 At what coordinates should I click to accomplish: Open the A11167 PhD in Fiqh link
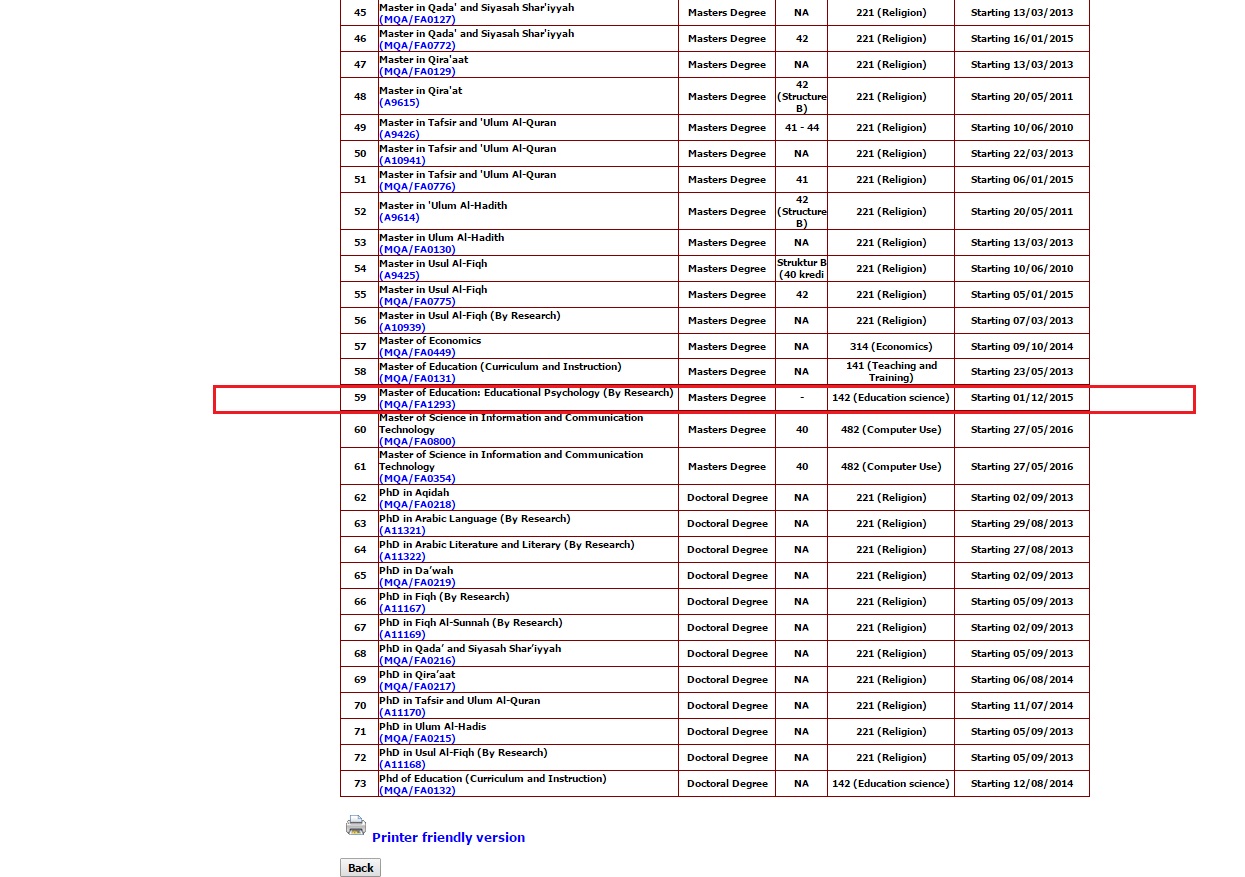pos(402,608)
